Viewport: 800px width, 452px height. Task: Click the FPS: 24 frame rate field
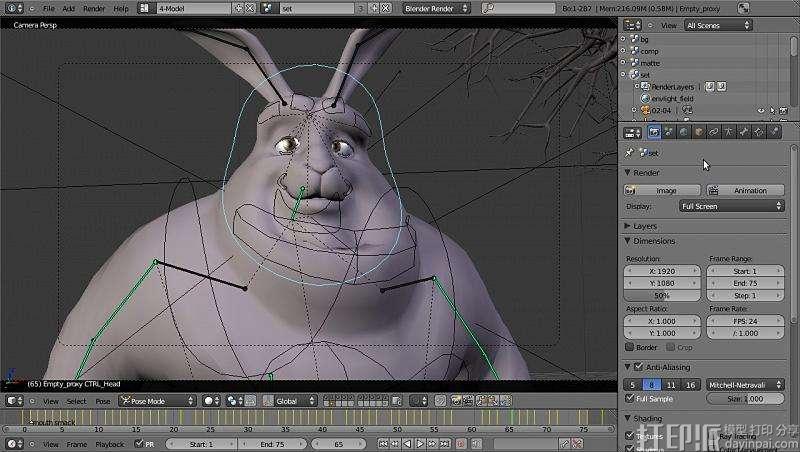(745, 321)
